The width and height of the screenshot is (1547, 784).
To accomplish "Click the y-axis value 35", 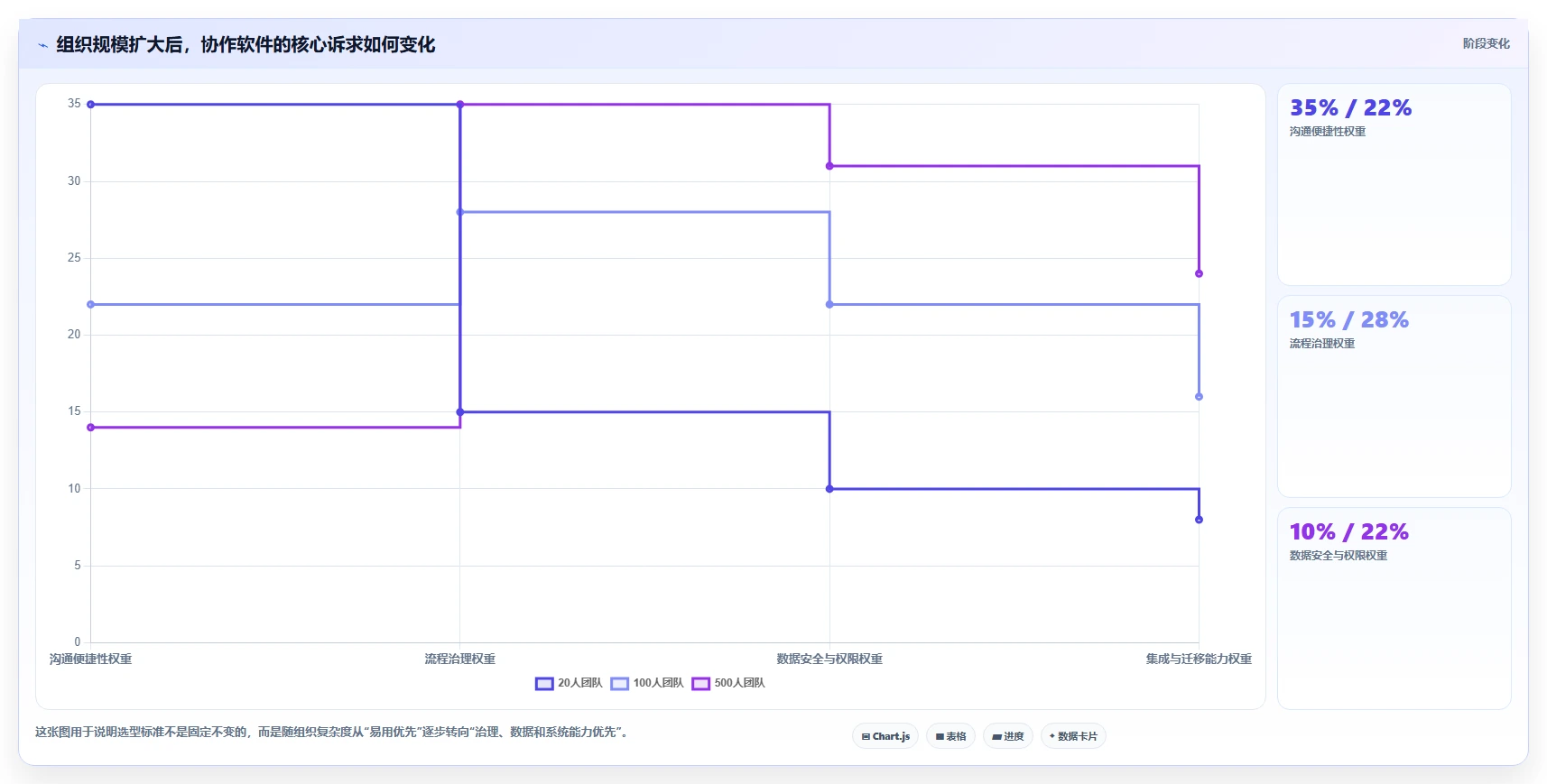I will tap(74, 104).
